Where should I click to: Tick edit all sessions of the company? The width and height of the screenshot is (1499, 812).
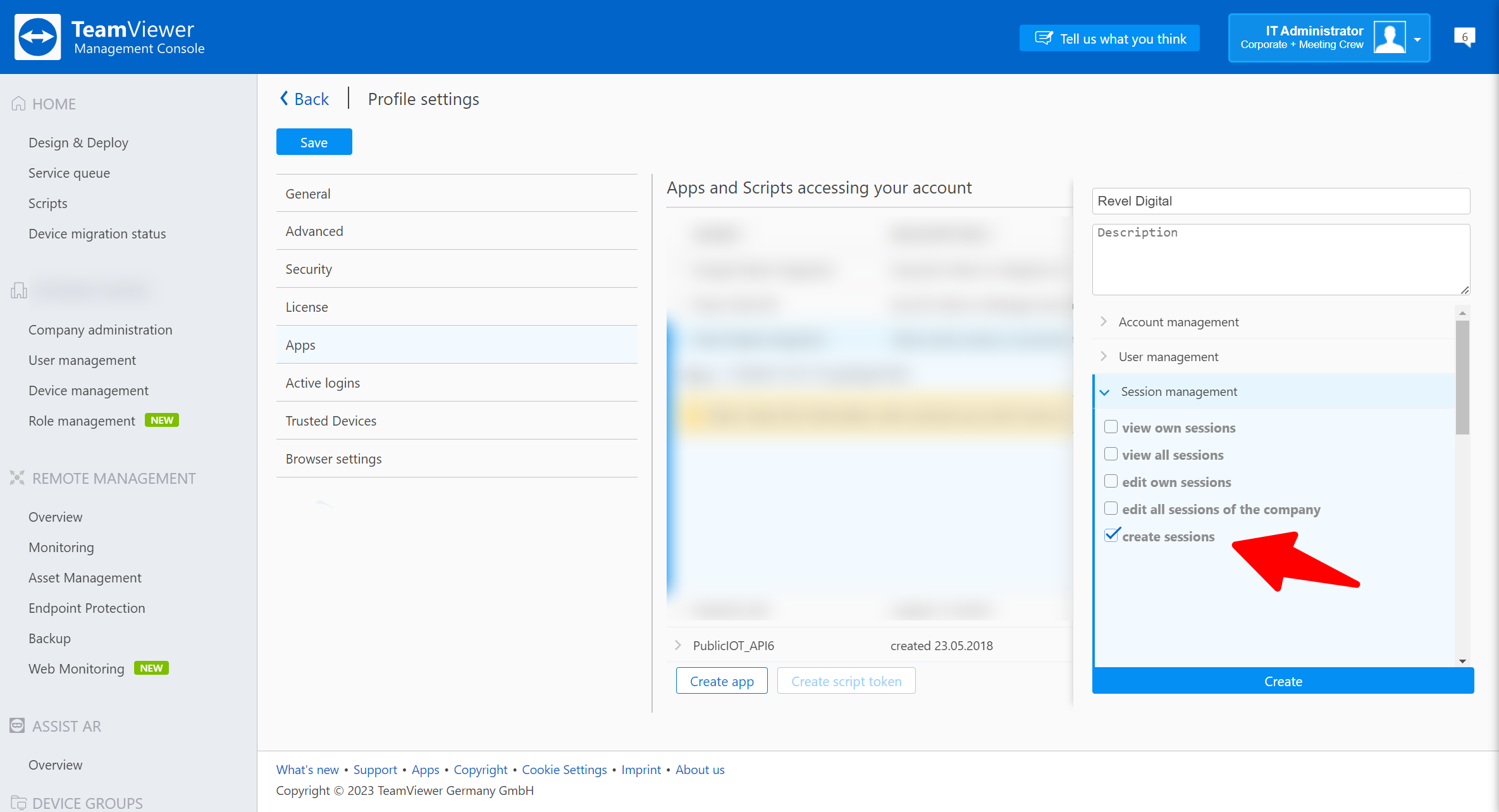click(1111, 508)
